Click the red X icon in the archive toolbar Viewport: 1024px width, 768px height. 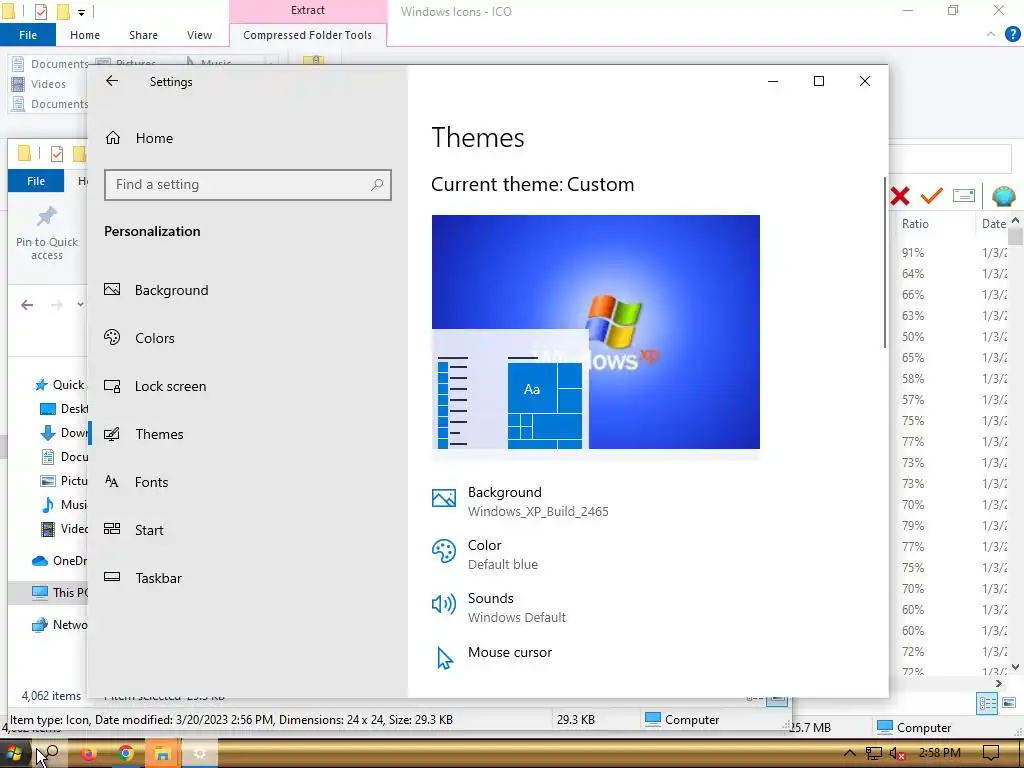click(900, 196)
